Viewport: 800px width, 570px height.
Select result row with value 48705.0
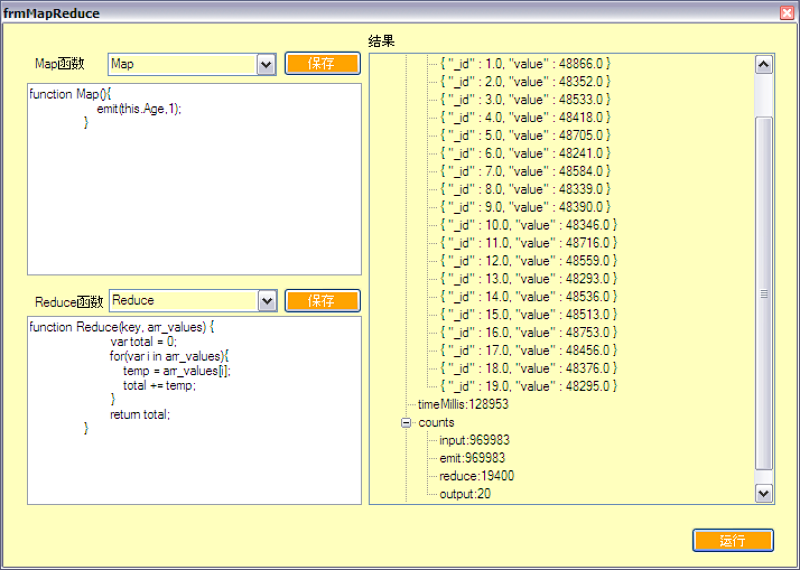coord(526,135)
